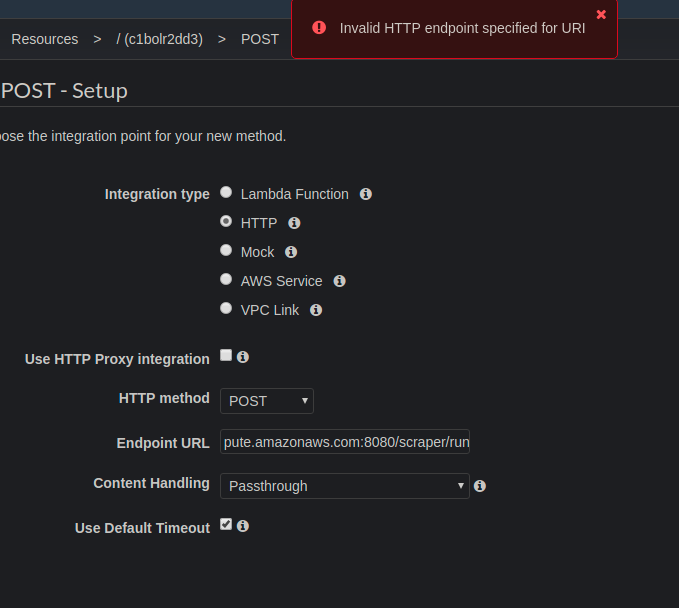
Task: Choose AWS Service integration type
Action: pos(226,279)
